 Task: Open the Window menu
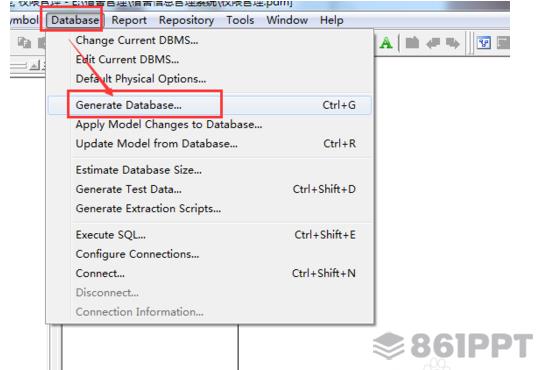click(287, 20)
